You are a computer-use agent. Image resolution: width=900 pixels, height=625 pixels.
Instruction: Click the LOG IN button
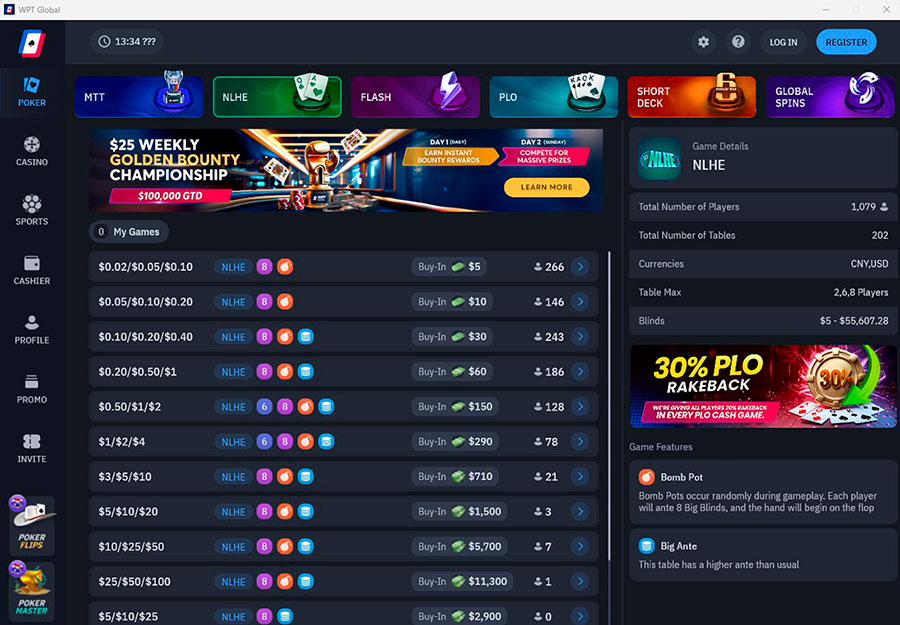click(783, 42)
